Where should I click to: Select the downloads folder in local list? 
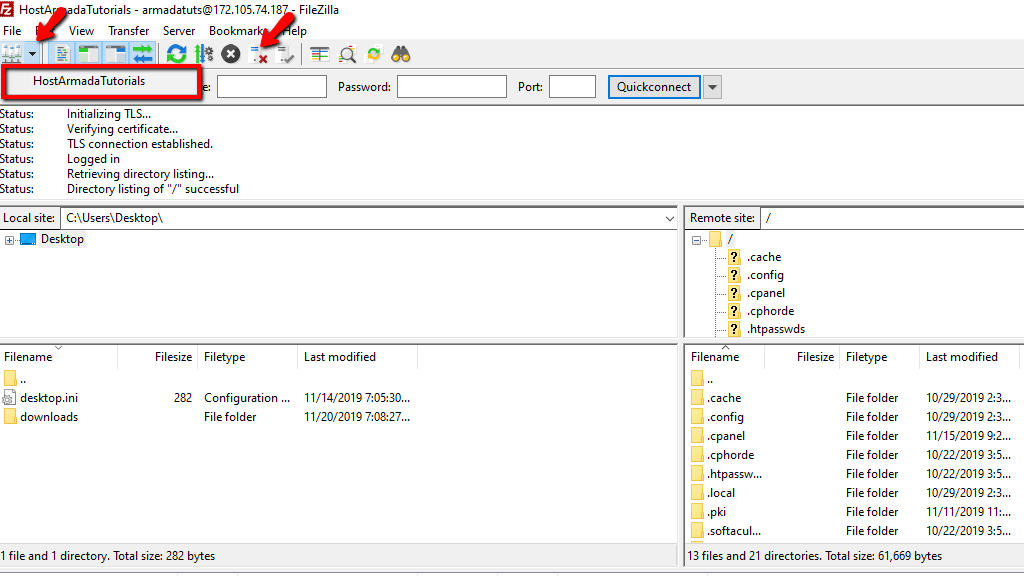coord(49,417)
